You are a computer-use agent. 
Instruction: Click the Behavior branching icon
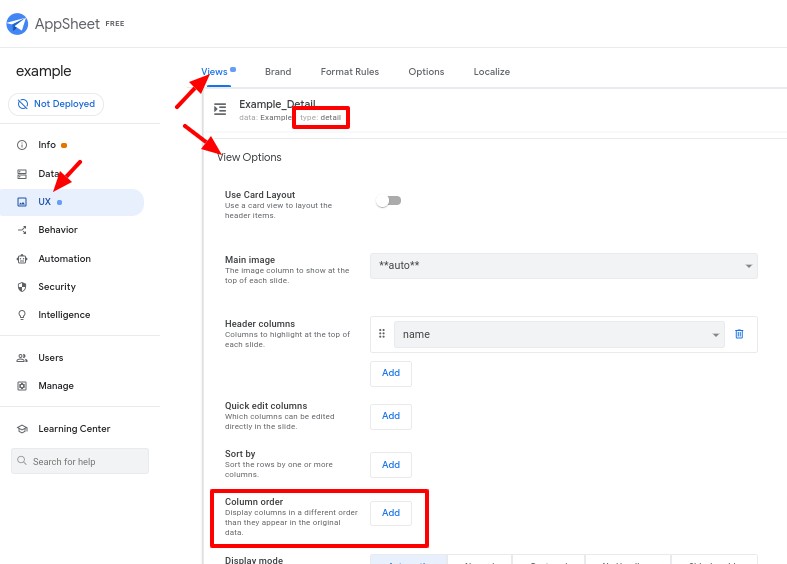[x=22, y=230]
